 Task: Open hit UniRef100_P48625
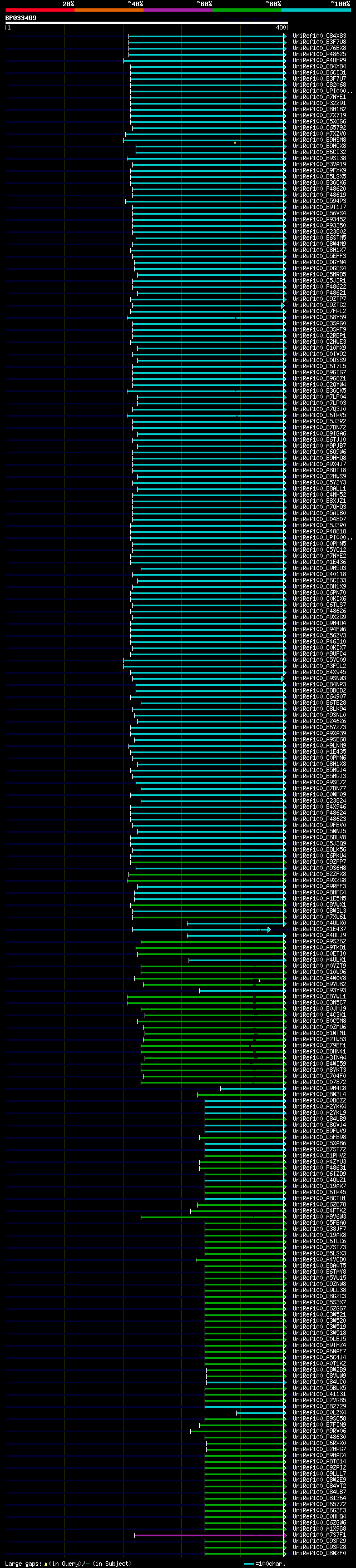pyautogui.click(x=319, y=54)
